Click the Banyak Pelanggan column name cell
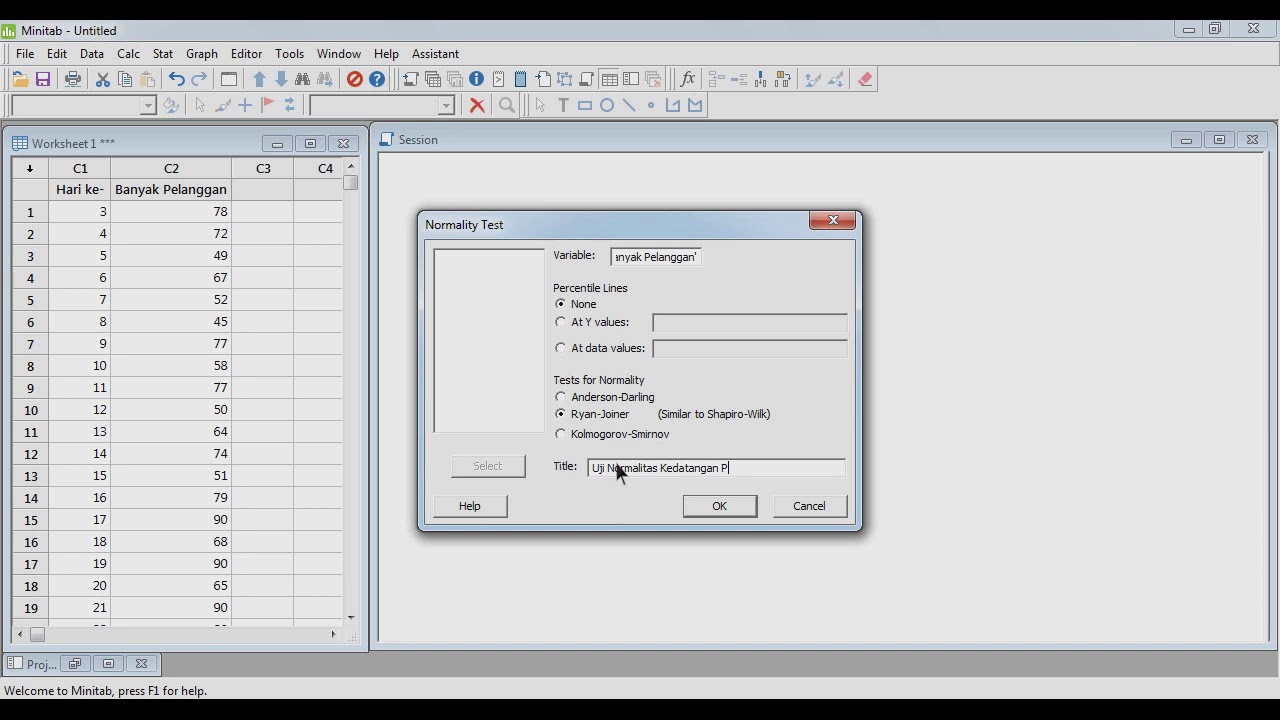The height and width of the screenshot is (720, 1280). click(171, 189)
